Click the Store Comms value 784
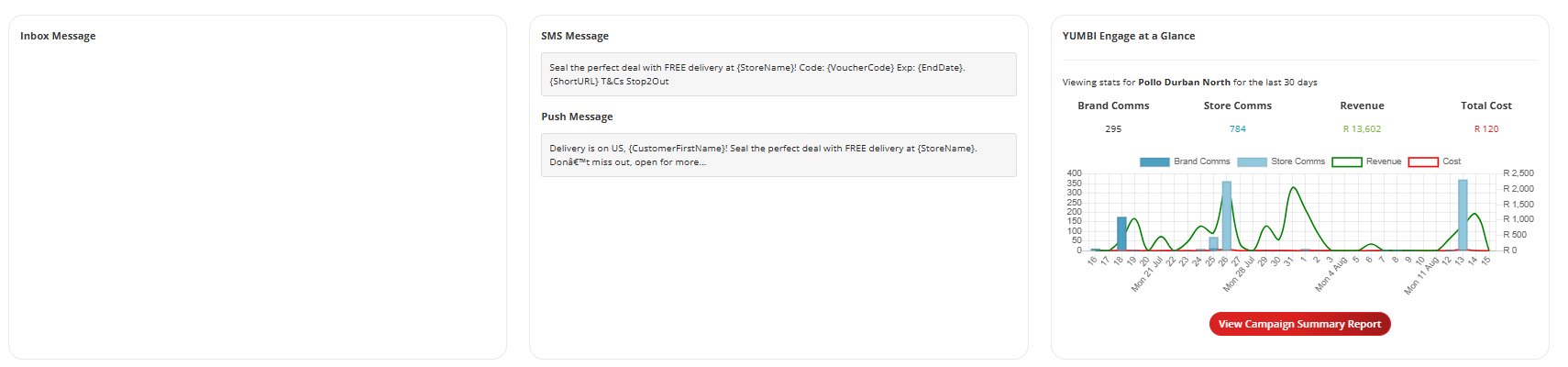This screenshot has width=1568, height=367. coord(1238,129)
